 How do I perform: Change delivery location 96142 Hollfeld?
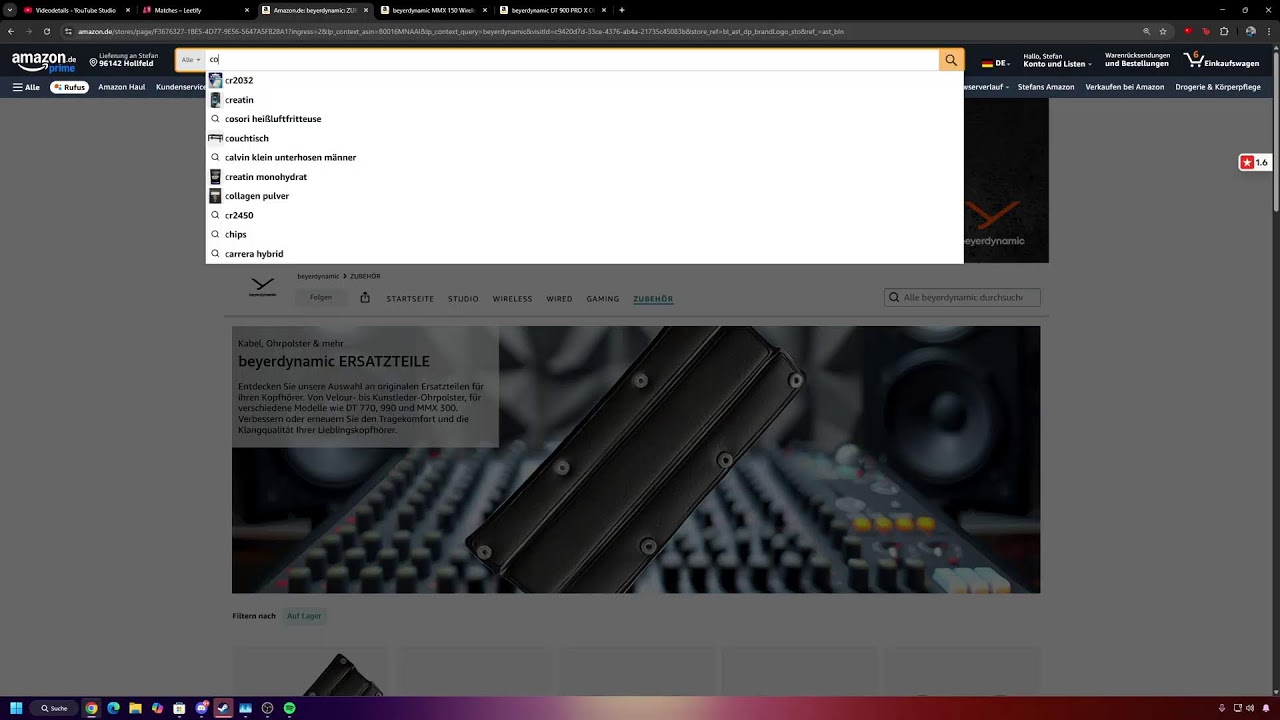[123, 61]
